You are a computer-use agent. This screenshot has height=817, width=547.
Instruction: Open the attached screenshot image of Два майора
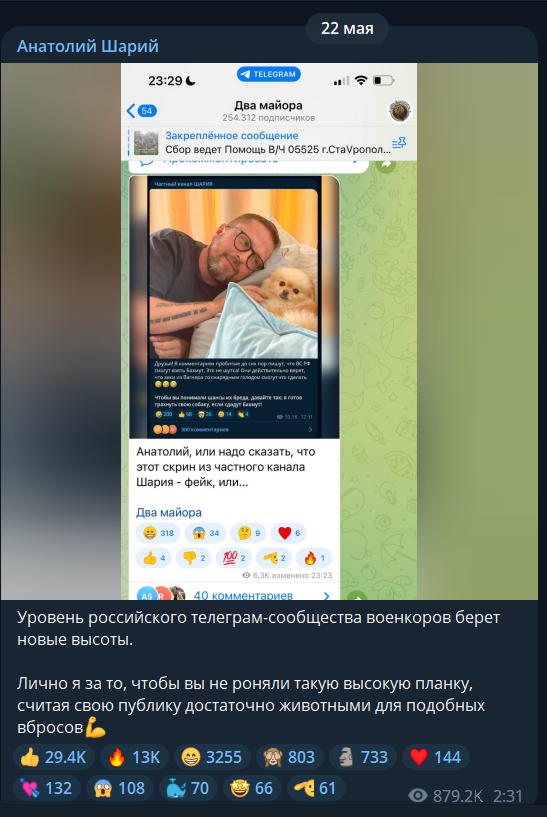(x=269, y=331)
